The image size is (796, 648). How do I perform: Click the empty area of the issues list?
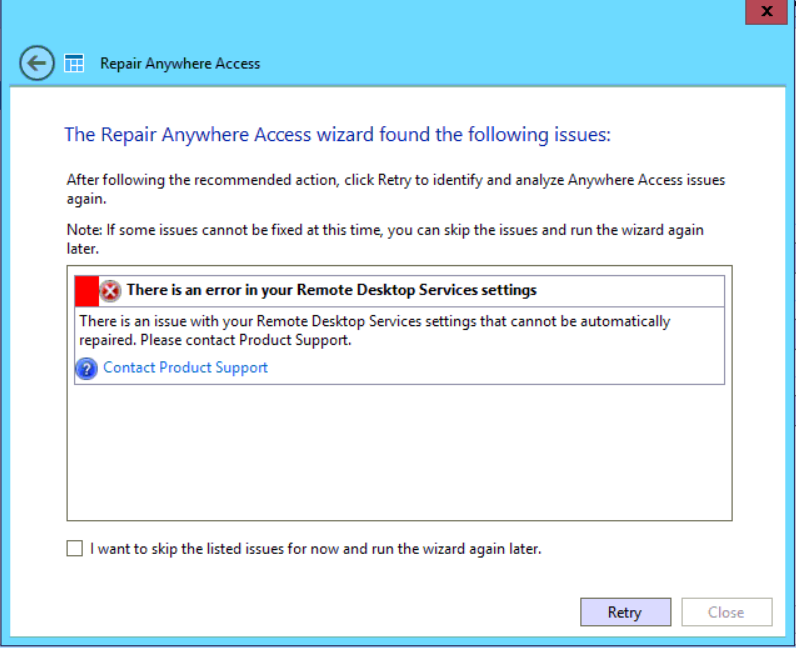(x=400, y=450)
